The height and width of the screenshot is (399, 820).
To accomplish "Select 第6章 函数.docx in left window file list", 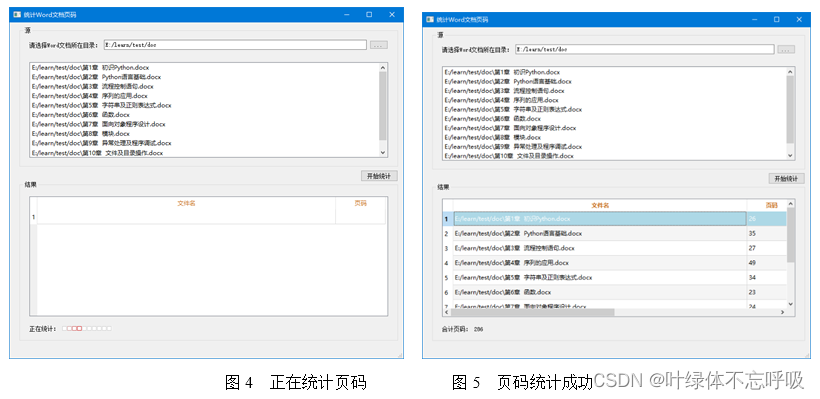I will pyautogui.click(x=81, y=115).
